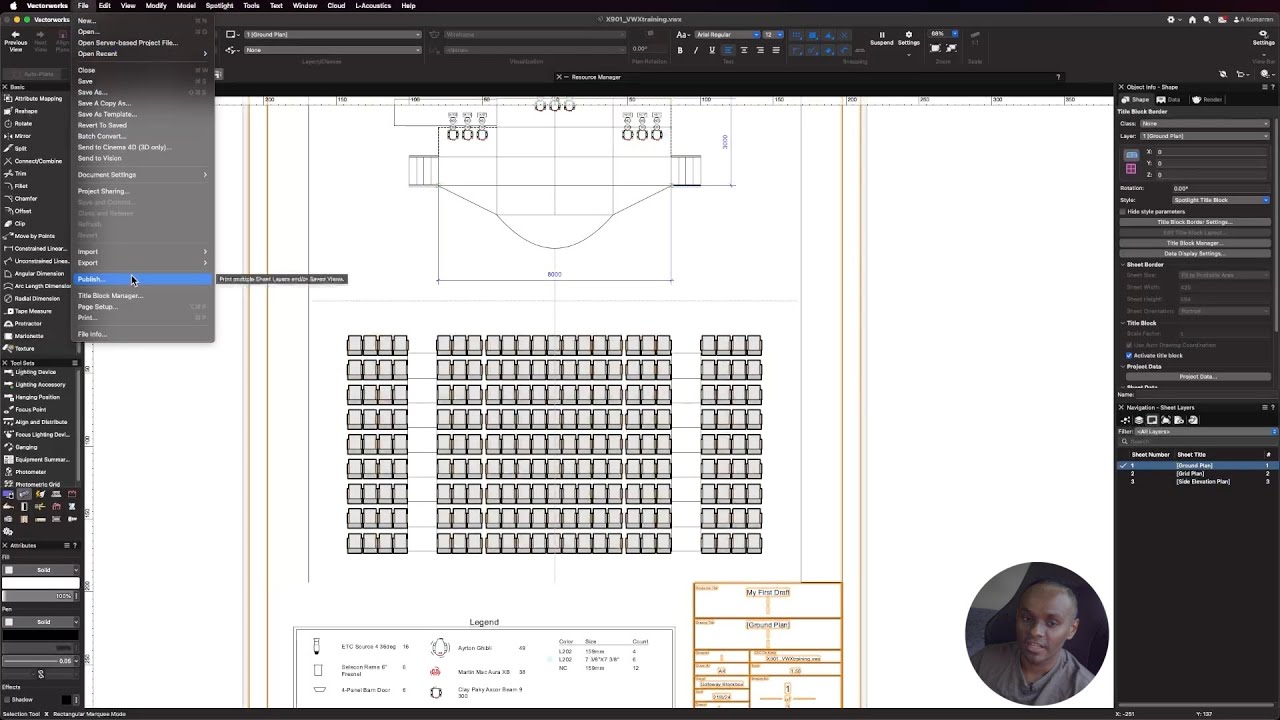
Task: Click the Rotation input field
Action: point(1220,188)
